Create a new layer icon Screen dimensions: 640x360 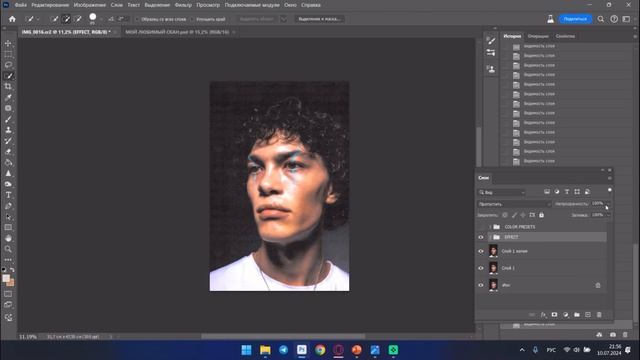pyautogui.click(x=588, y=315)
